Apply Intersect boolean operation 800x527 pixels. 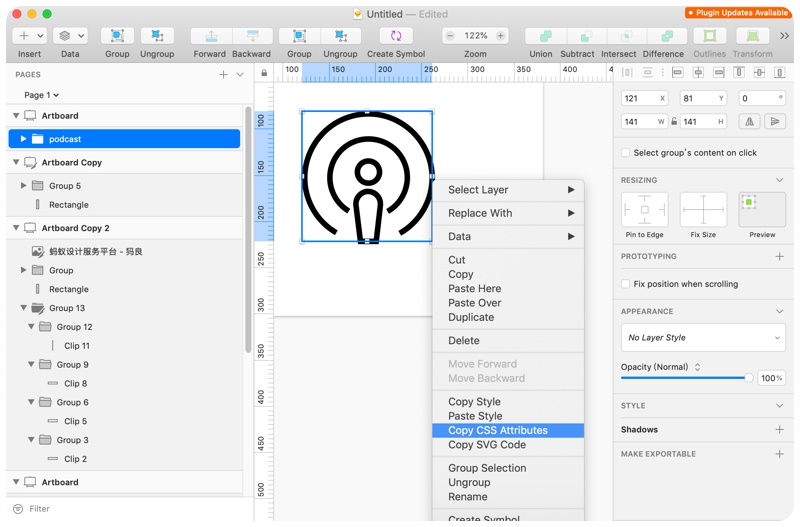(x=626, y=36)
